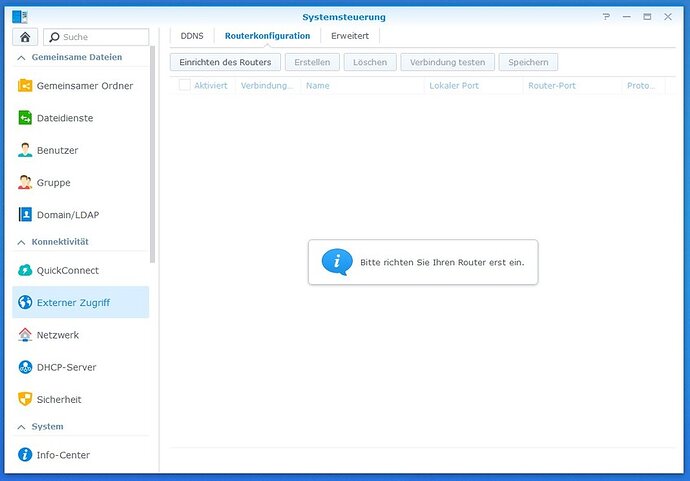Open the DHCP-Server icon
Image resolution: width=690 pixels, height=481 pixels.
(x=25, y=367)
